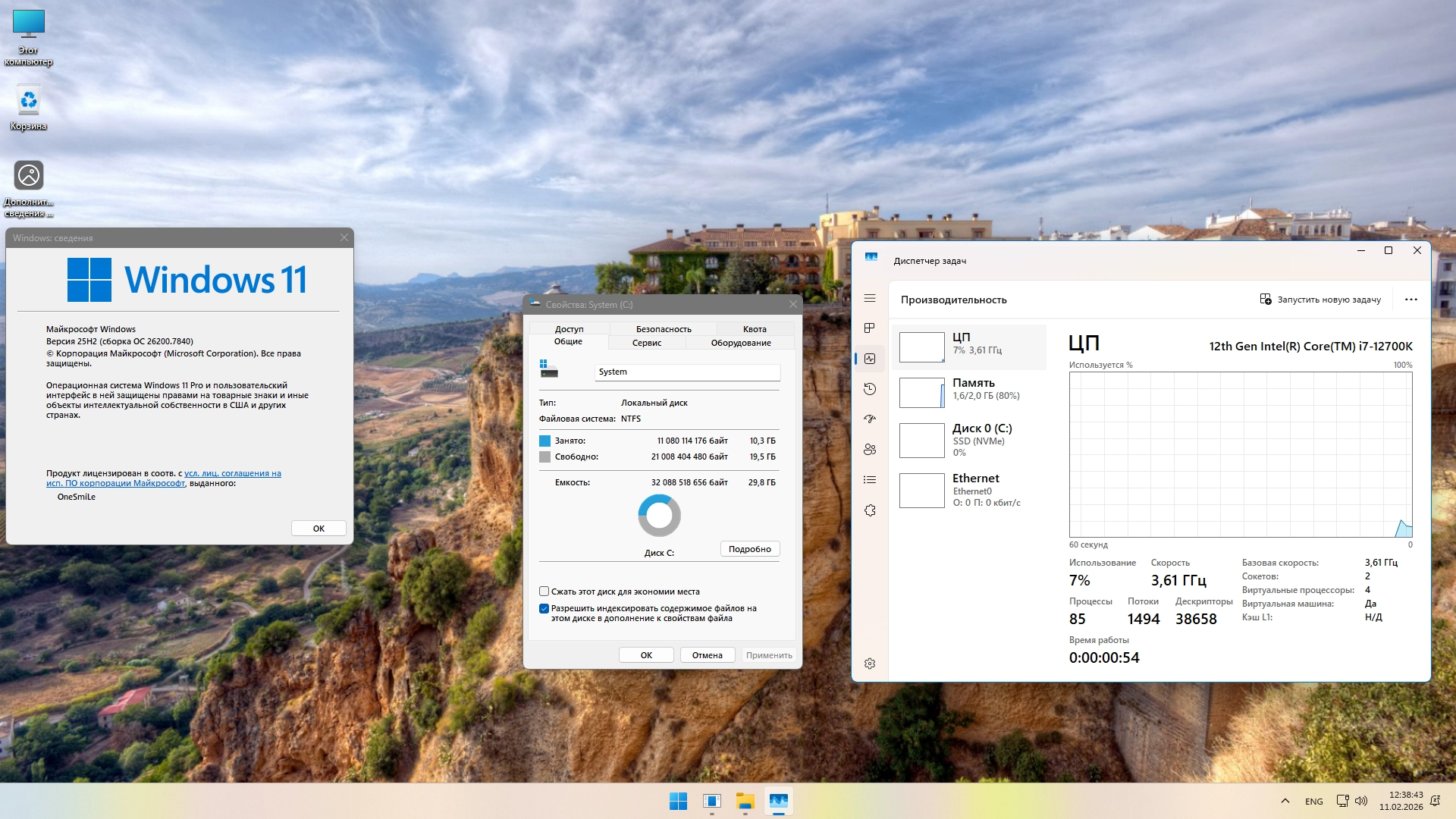The image size is (1456, 819).
Task: Open Windows Start button on taskbar
Action: click(x=678, y=801)
